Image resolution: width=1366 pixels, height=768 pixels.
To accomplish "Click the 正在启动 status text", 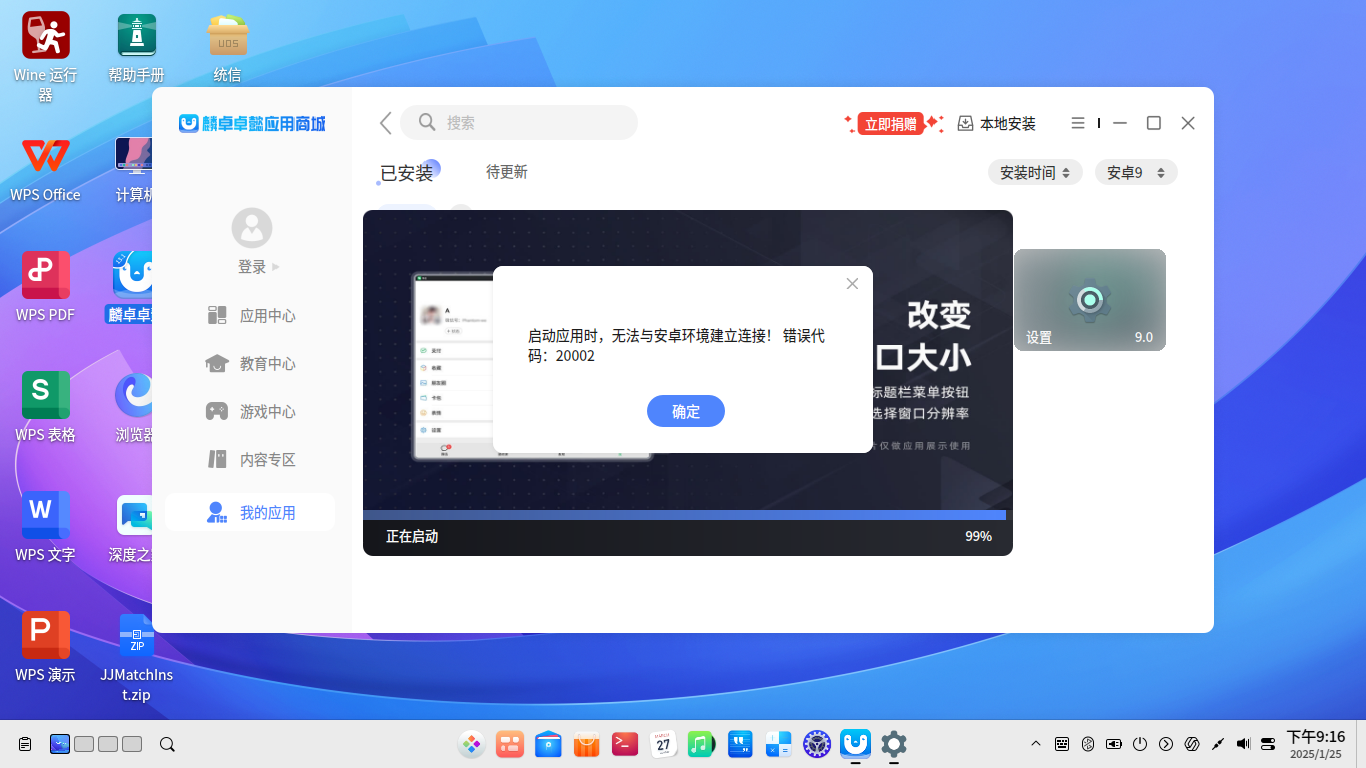I will coord(412,537).
